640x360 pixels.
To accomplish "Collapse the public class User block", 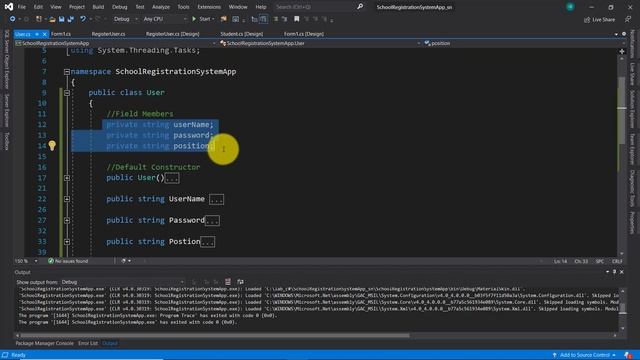I will tap(67, 93).
